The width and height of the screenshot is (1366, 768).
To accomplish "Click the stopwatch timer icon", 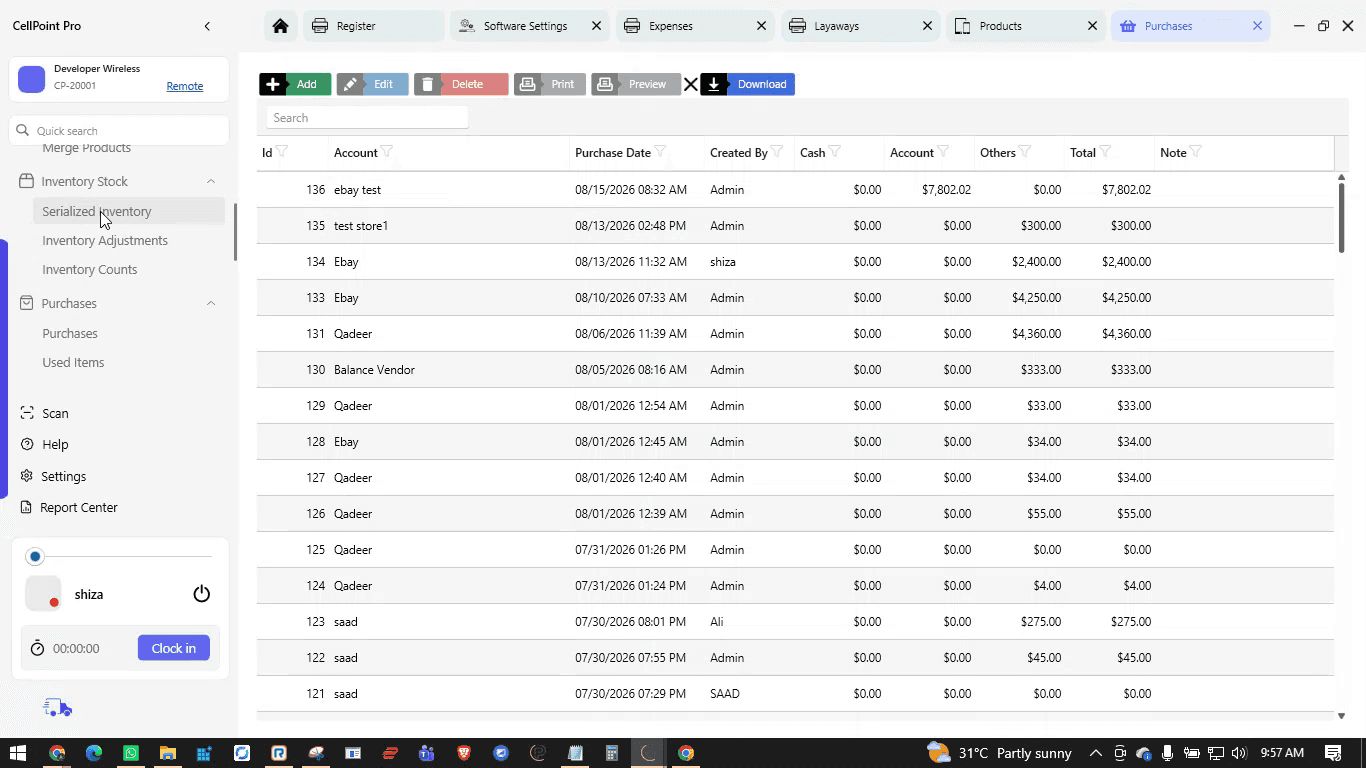I will tap(37, 648).
